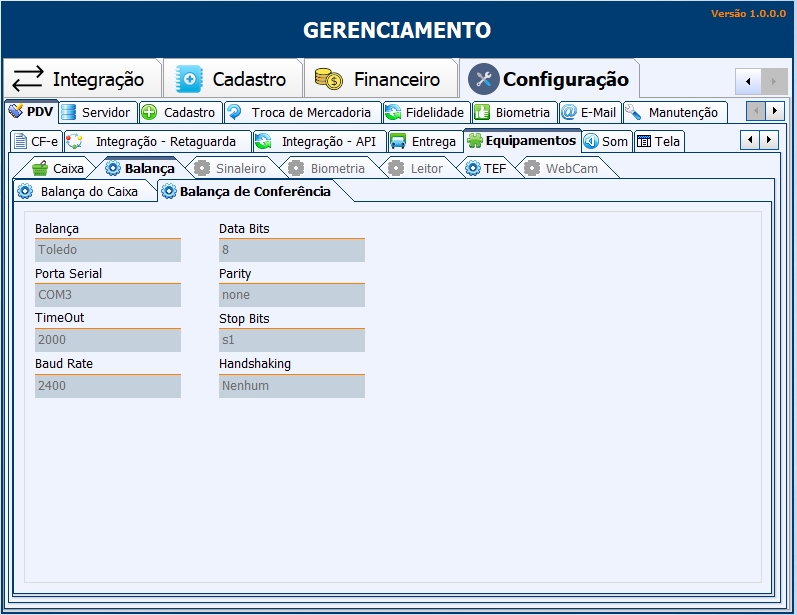797x615 pixels.
Task: Select the Biometria icon in second row
Action: (x=482, y=112)
